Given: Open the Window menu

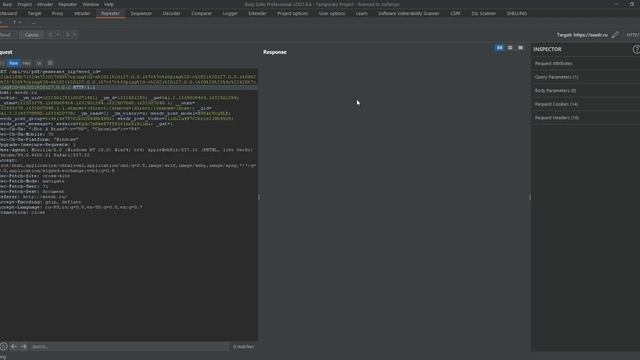Looking at the screenshot, I should tap(91, 4).
